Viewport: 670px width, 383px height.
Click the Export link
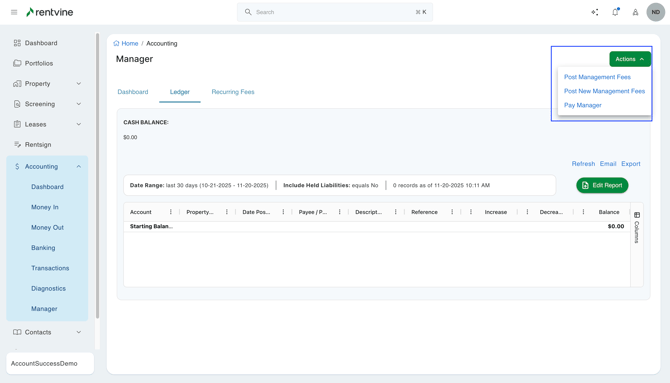(631, 164)
